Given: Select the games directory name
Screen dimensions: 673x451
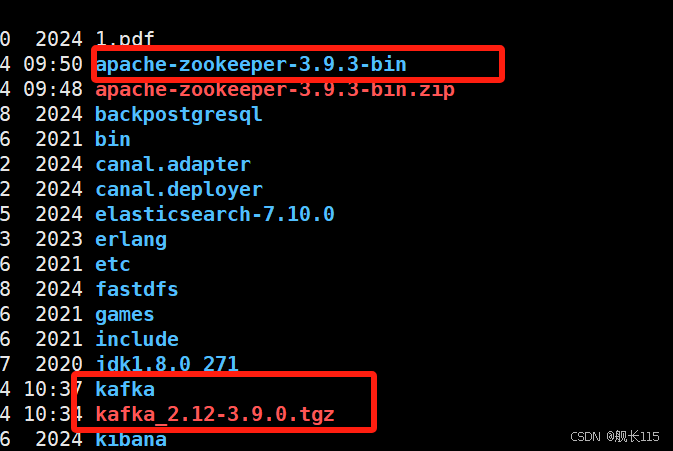Looking at the screenshot, I should coord(124,315).
